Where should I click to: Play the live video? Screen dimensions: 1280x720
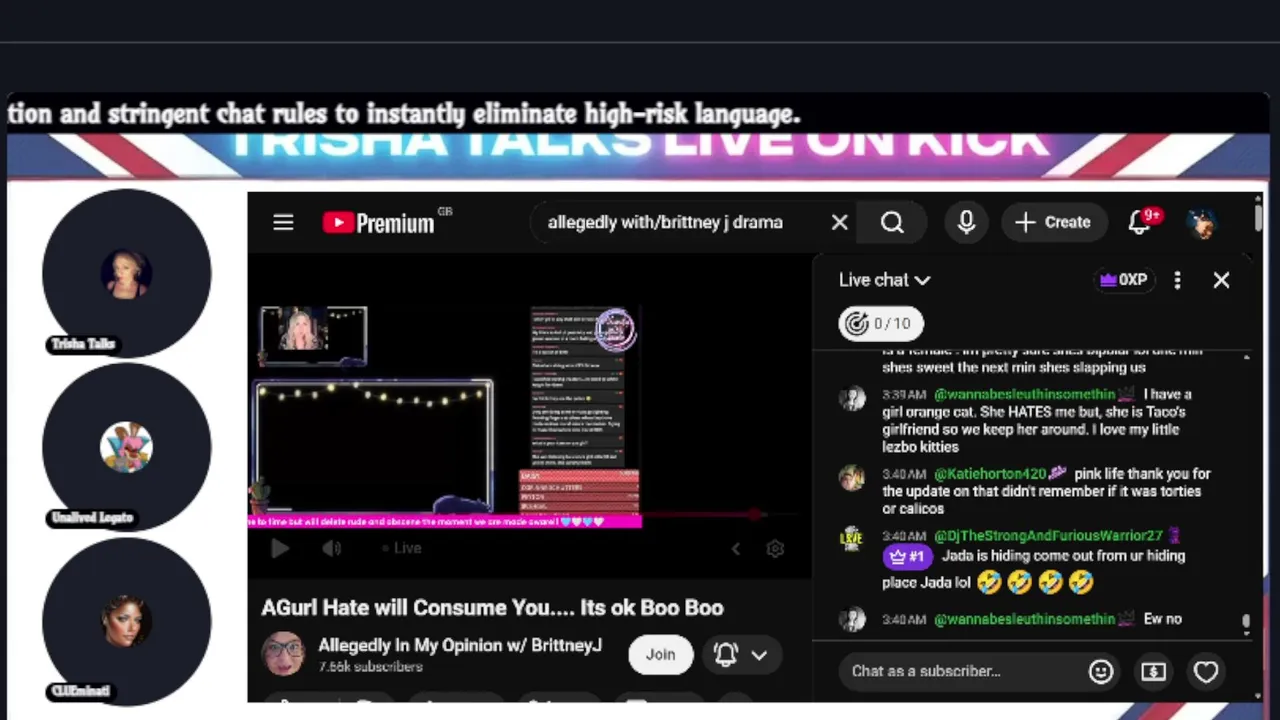pyautogui.click(x=279, y=548)
